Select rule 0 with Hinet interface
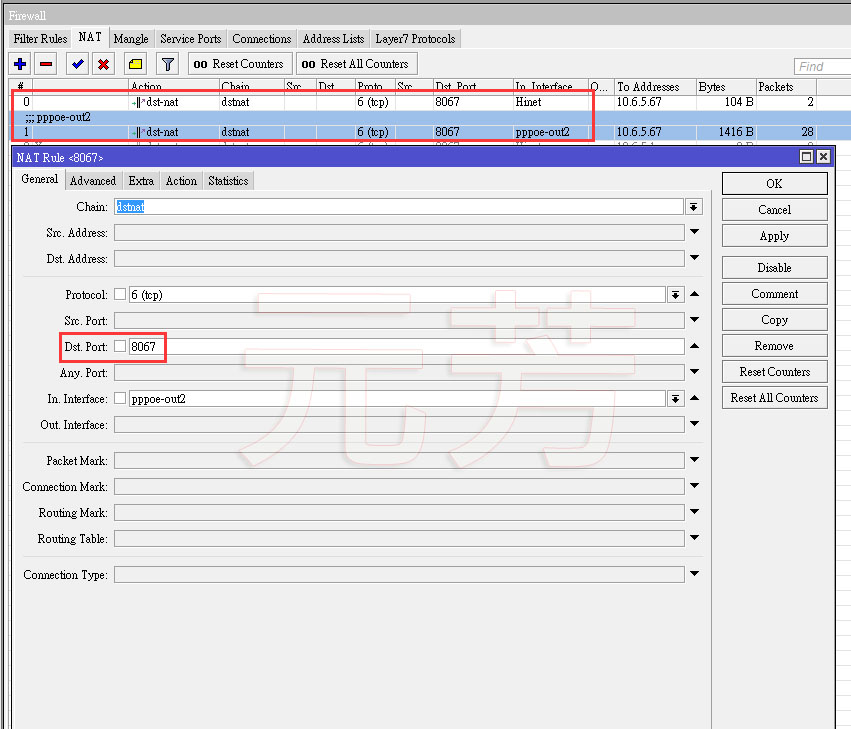 [x=430, y=102]
